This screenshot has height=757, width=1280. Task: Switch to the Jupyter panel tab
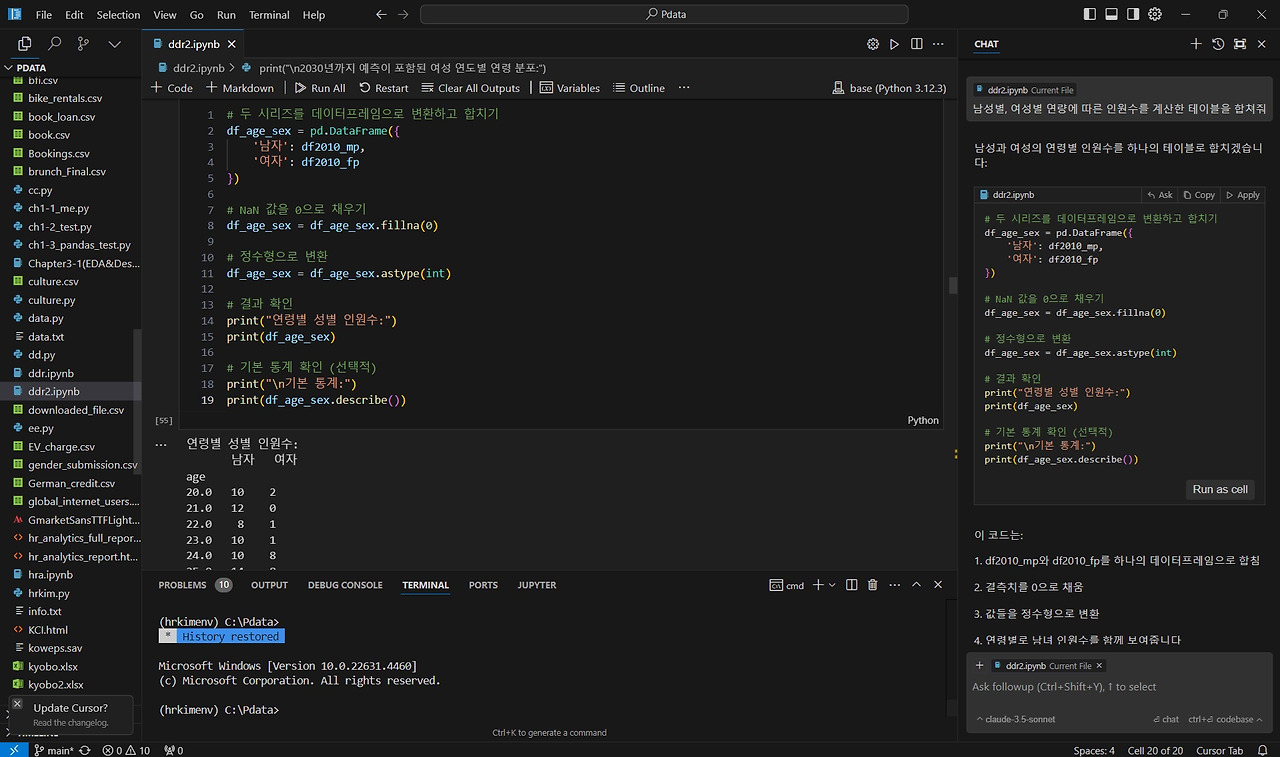[537, 585]
